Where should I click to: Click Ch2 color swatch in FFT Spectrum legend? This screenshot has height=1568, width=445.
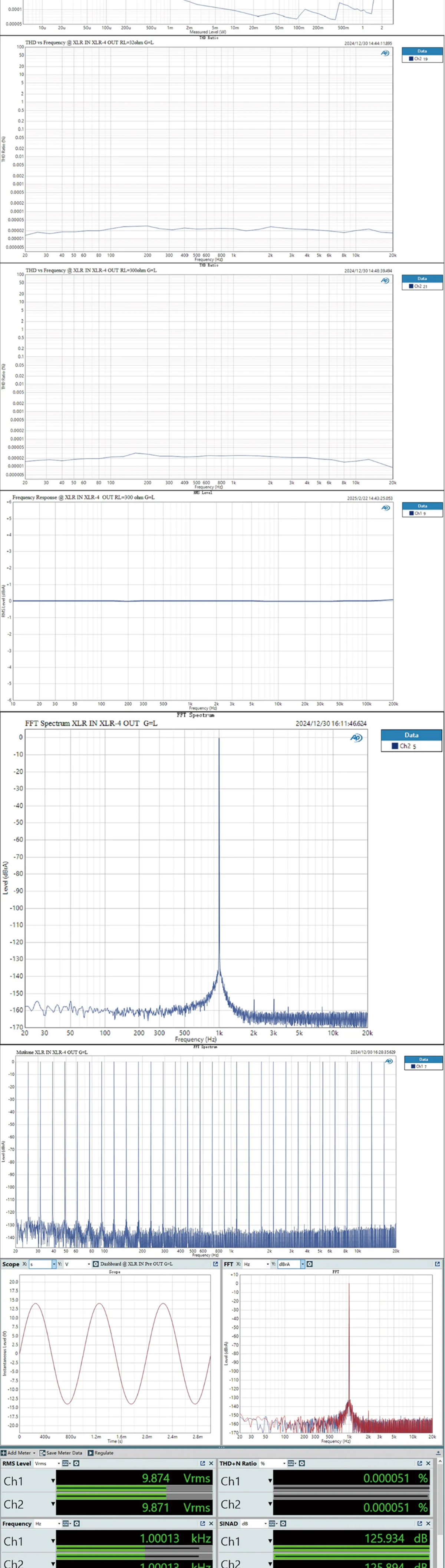[395, 746]
